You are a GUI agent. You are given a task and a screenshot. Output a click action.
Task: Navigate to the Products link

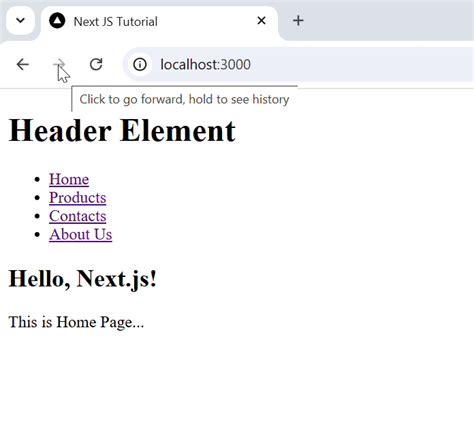pyautogui.click(x=78, y=198)
